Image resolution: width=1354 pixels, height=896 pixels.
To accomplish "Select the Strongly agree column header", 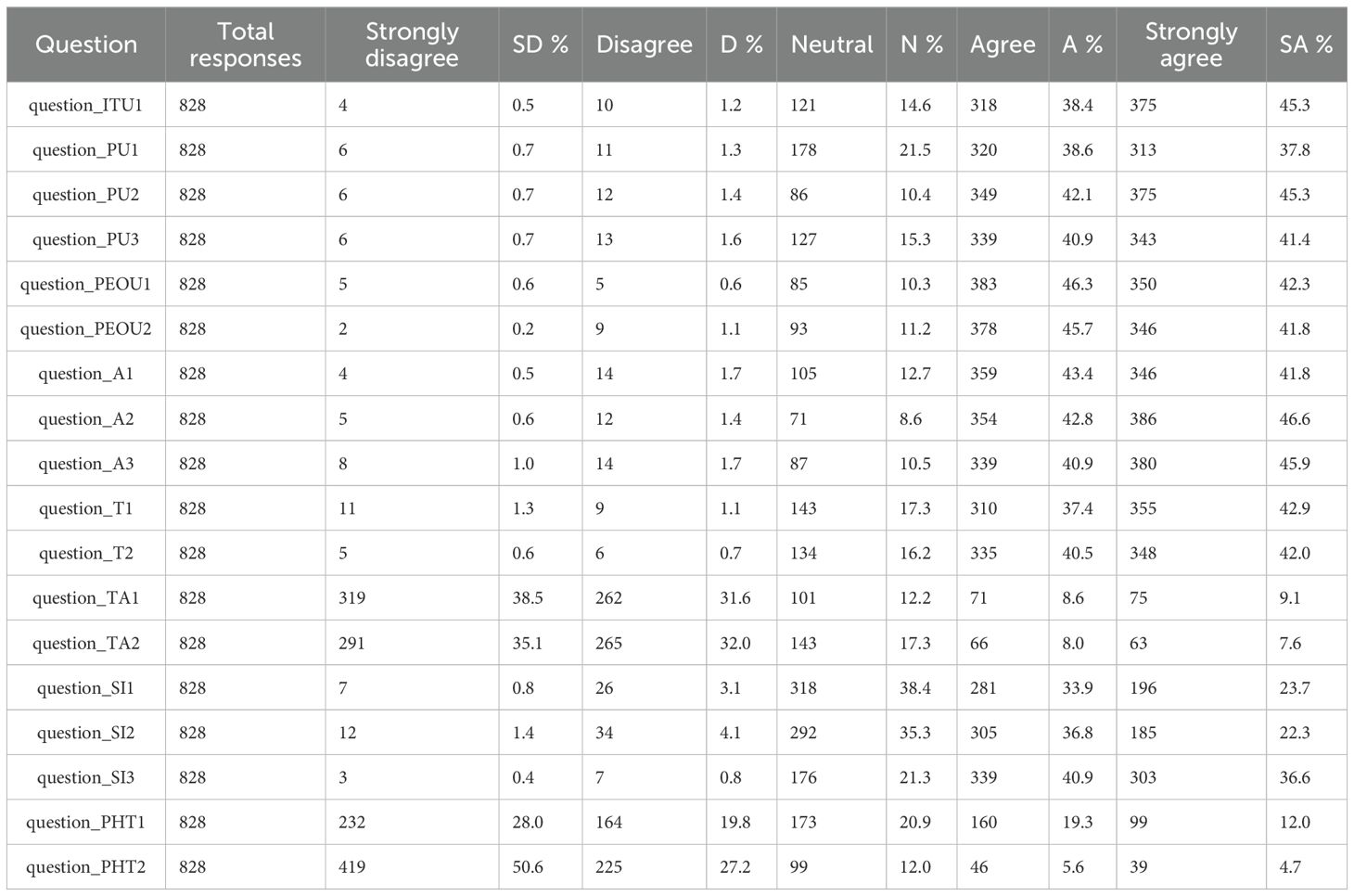I will click(1191, 45).
